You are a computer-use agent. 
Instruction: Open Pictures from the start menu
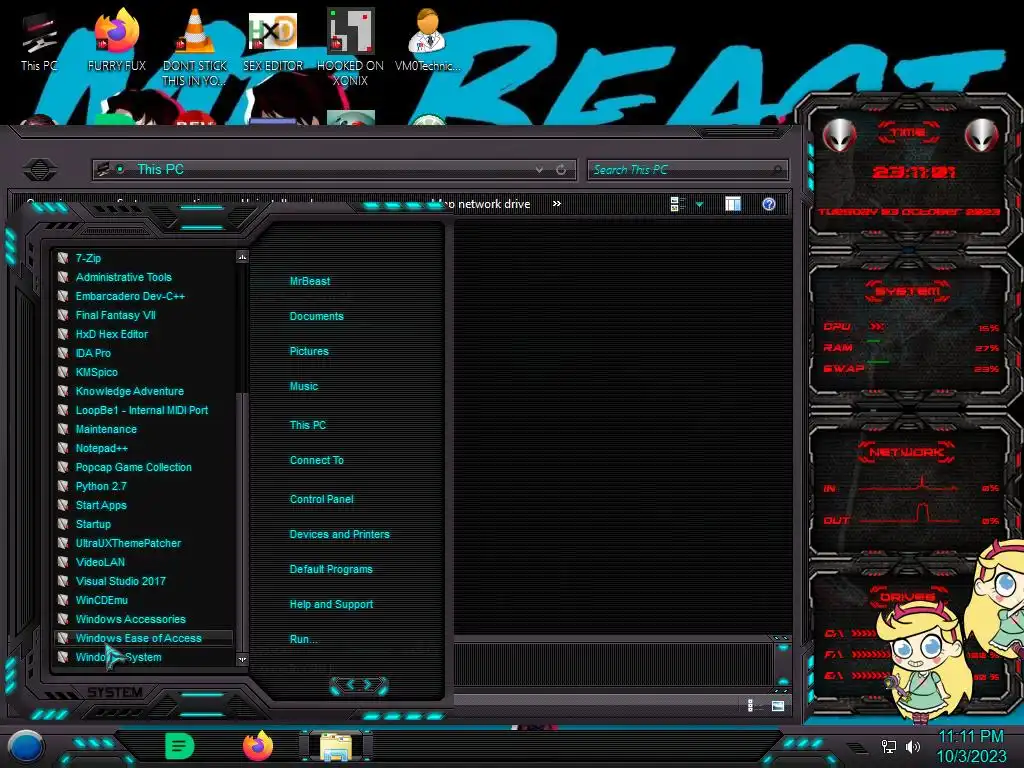click(309, 351)
